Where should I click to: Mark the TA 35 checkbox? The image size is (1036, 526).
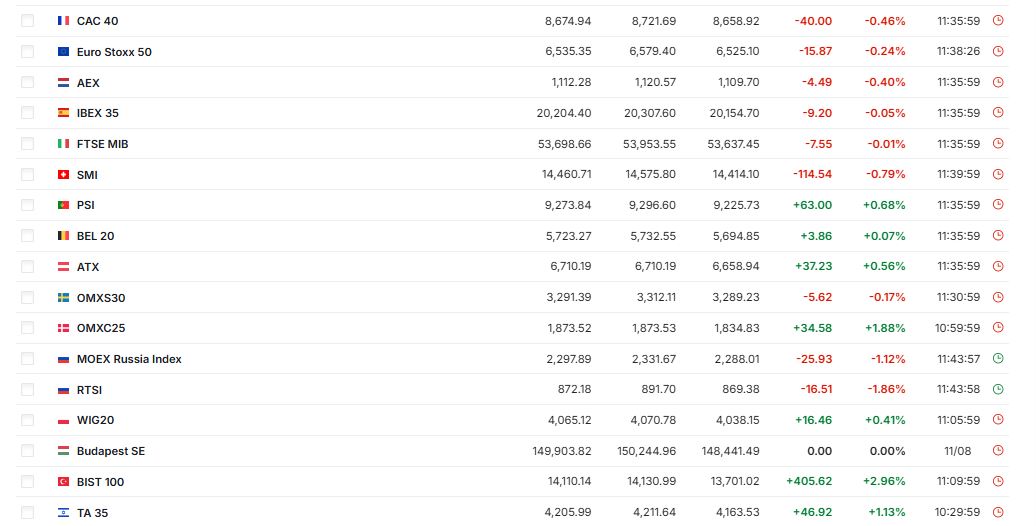(27, 512)
